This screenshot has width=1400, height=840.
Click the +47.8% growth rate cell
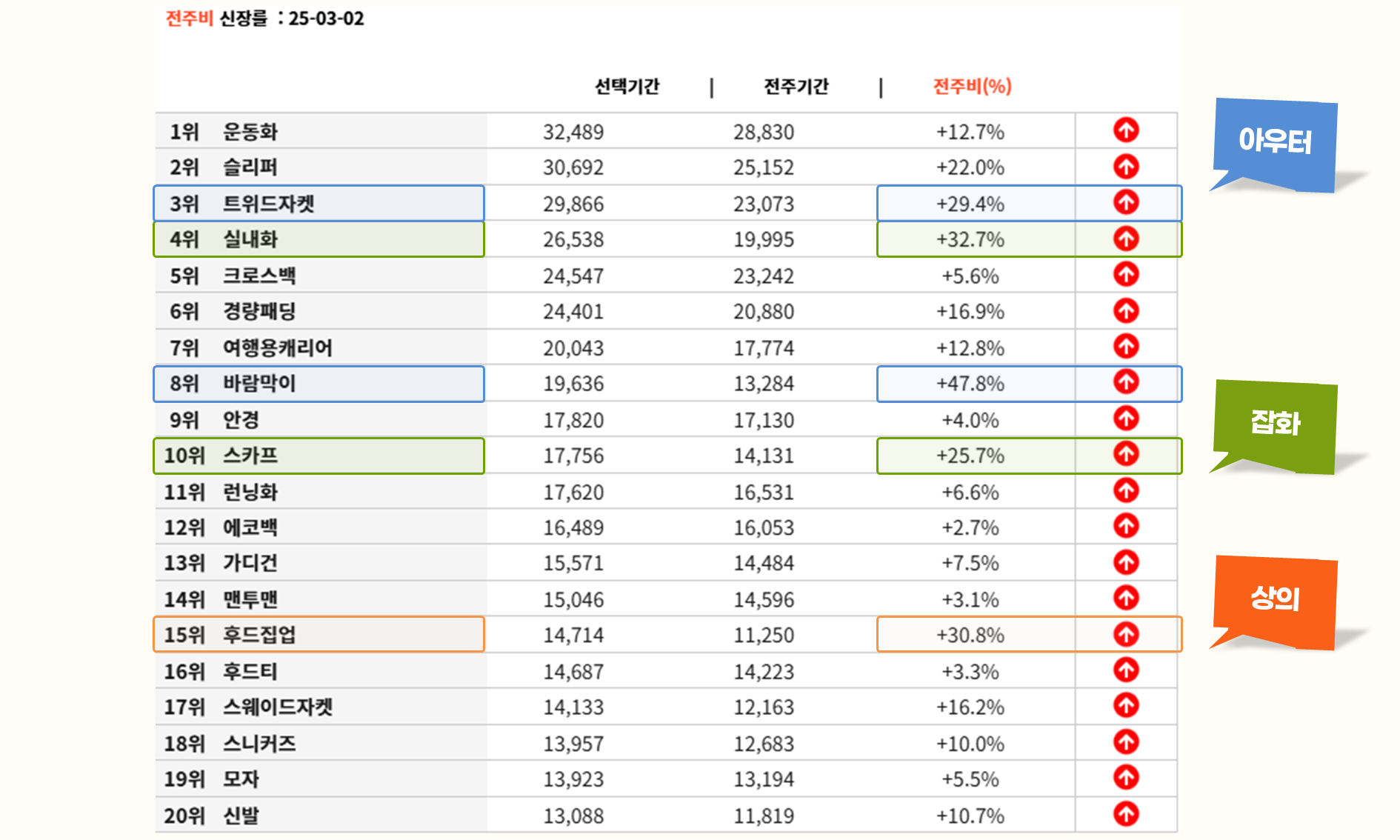(970, 384)
